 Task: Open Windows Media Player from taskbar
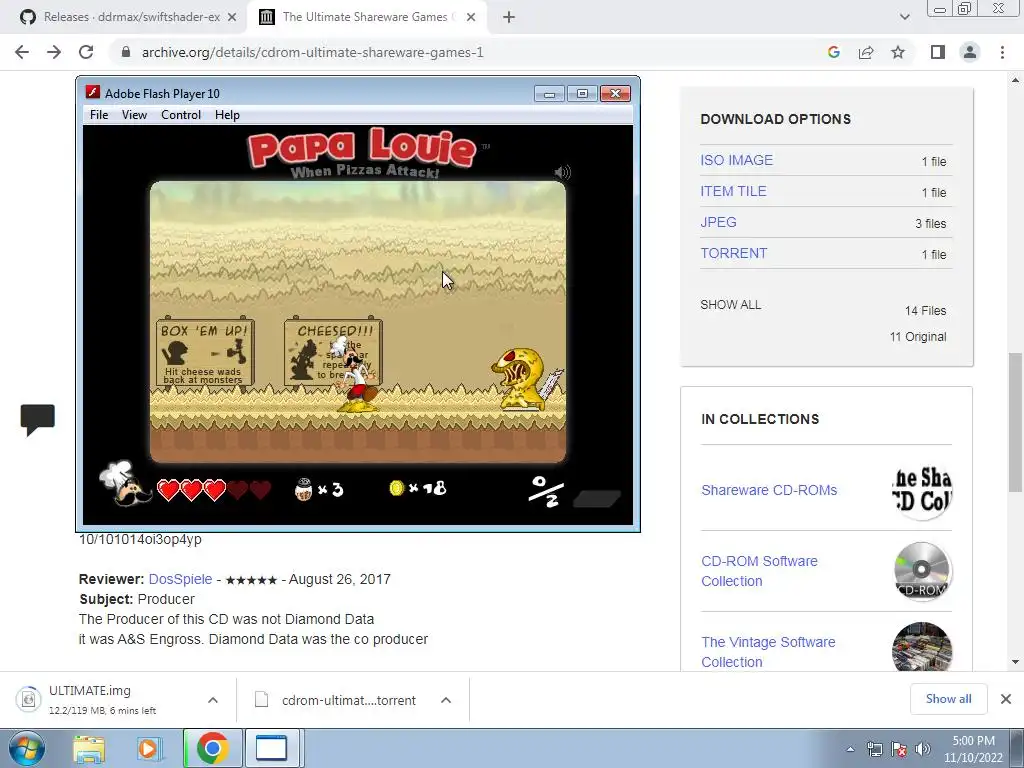(x=149, y=748)
